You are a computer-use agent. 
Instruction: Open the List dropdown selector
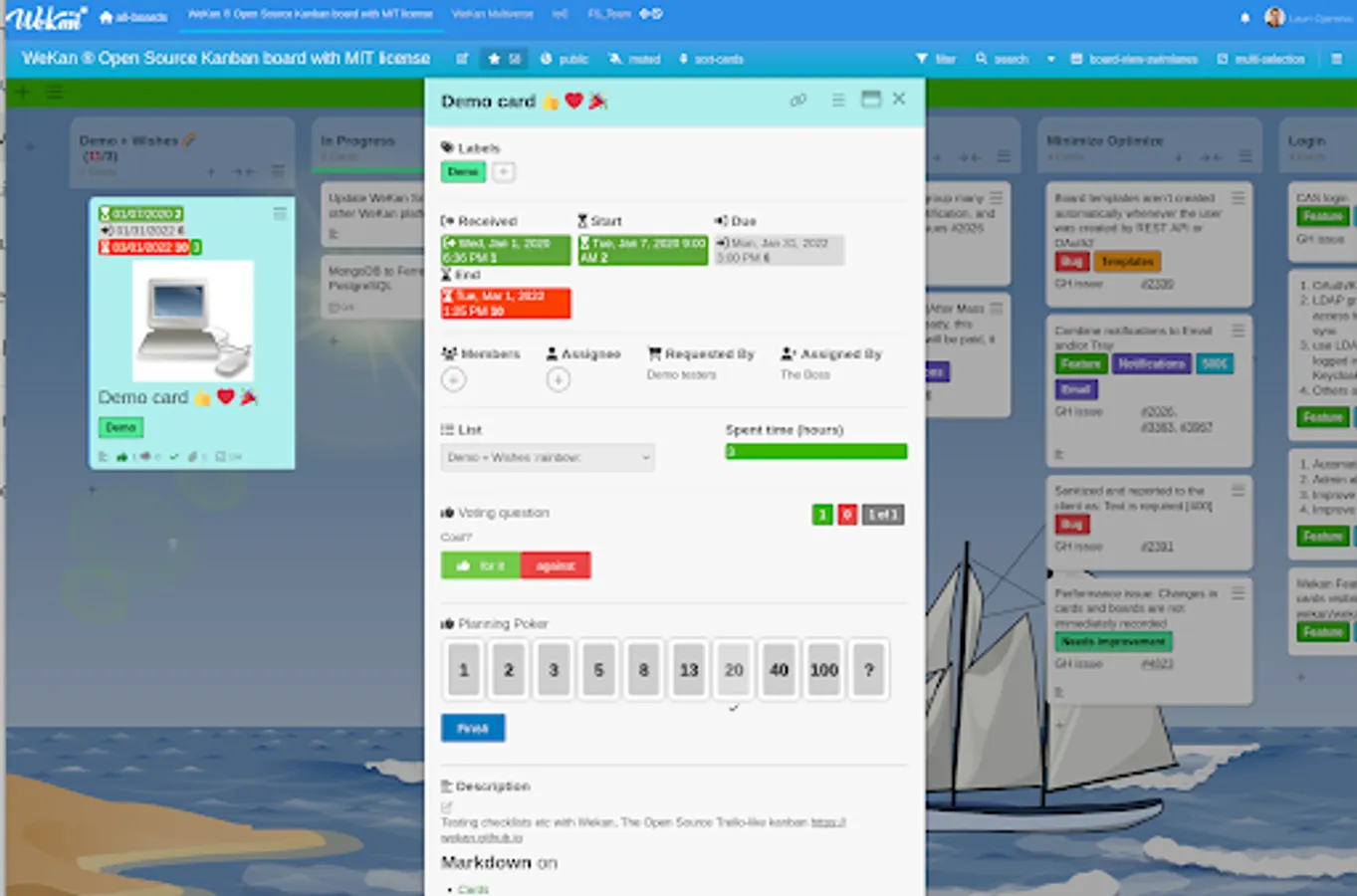[548, 458]
